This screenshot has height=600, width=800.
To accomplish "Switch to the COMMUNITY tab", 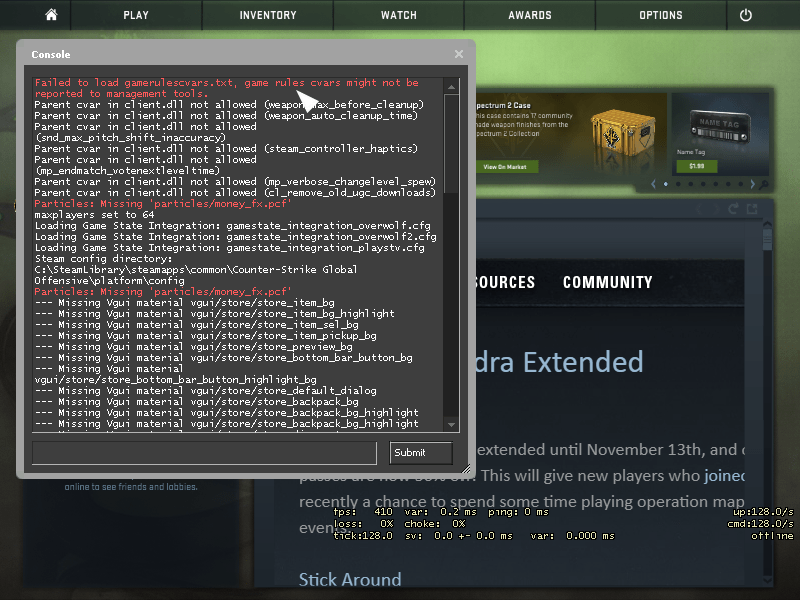I will coord(607,282).
